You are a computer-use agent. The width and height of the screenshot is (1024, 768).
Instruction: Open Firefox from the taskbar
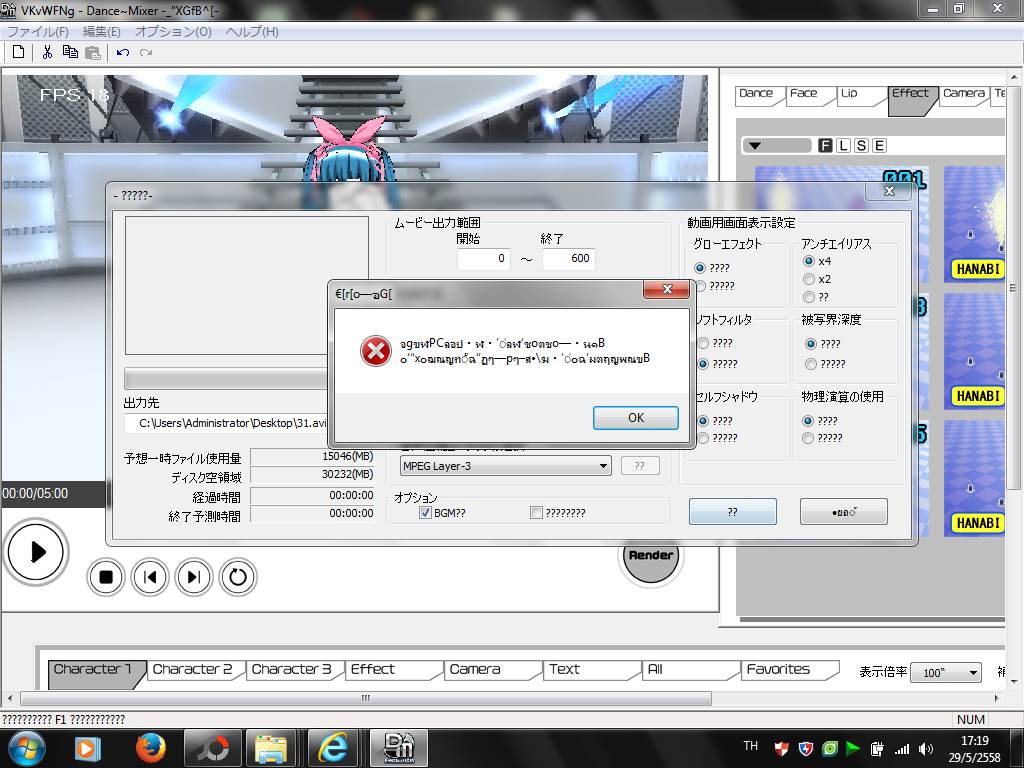150,748
